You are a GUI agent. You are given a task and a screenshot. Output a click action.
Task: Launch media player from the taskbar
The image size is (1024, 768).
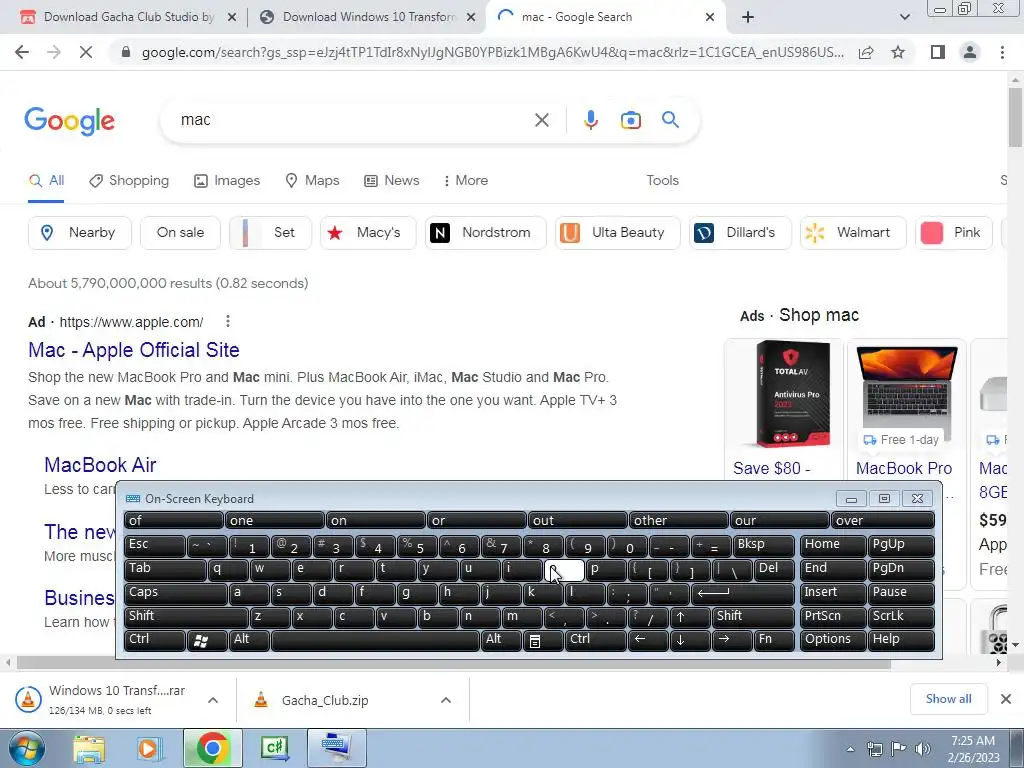(x=148, y=748)
